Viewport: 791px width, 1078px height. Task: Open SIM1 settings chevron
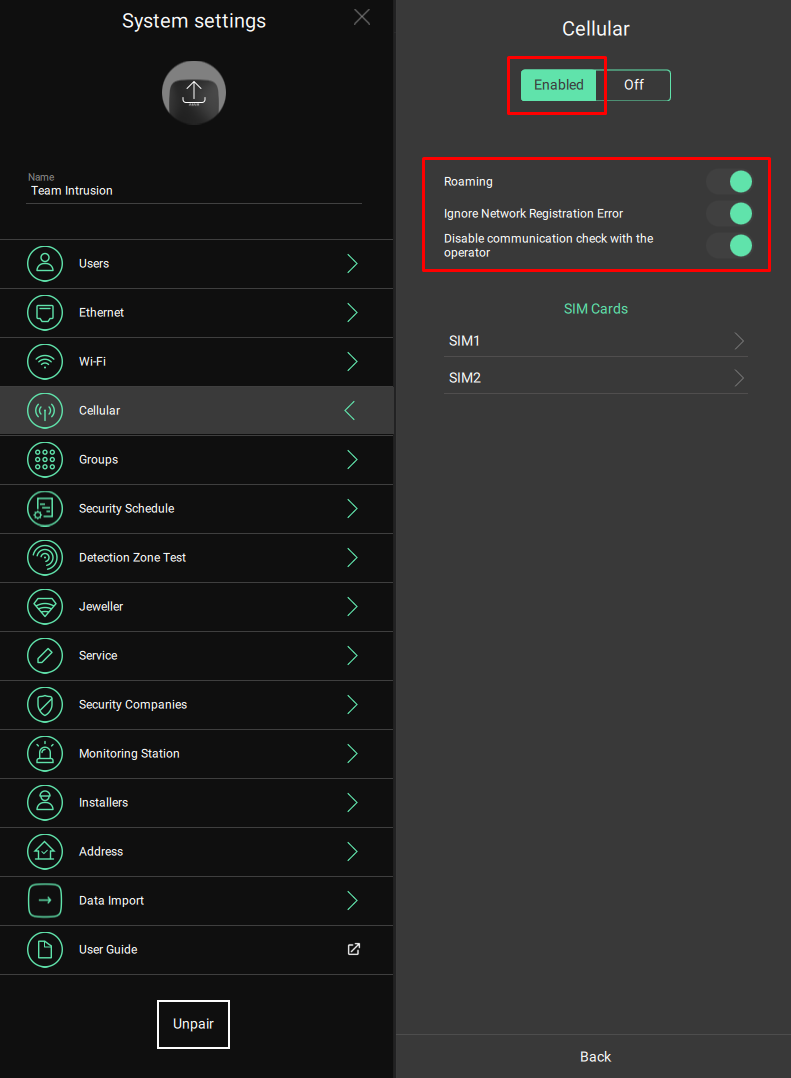coord(739,341)
